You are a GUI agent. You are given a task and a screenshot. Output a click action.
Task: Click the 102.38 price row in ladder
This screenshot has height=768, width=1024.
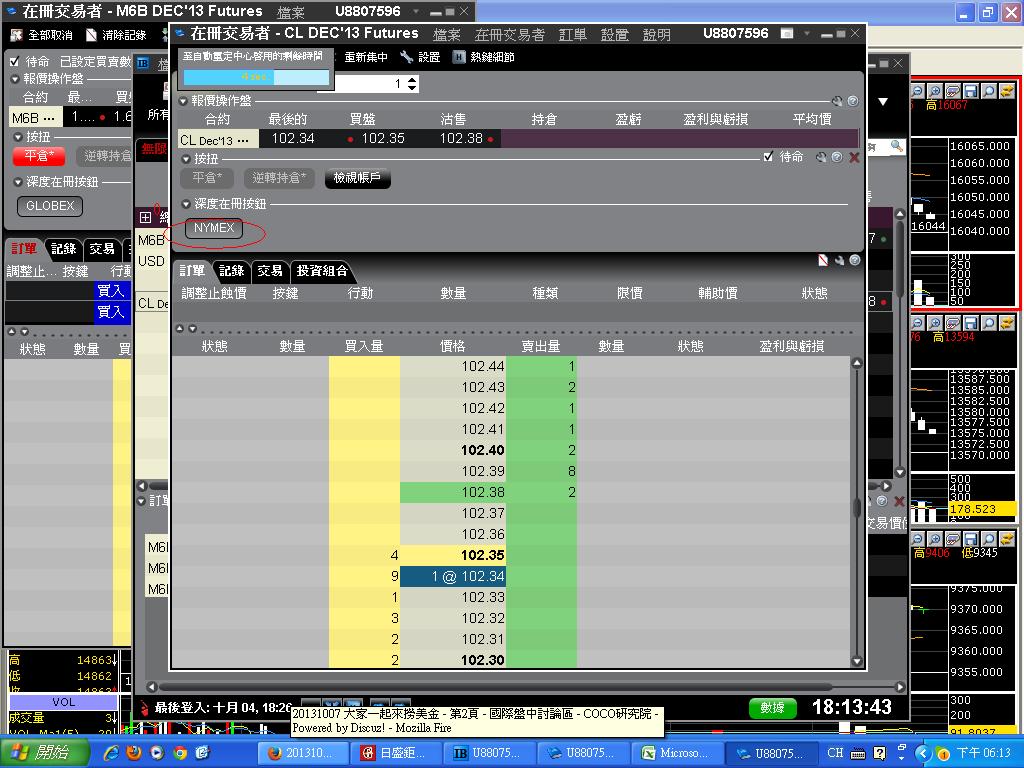[453, 492]
